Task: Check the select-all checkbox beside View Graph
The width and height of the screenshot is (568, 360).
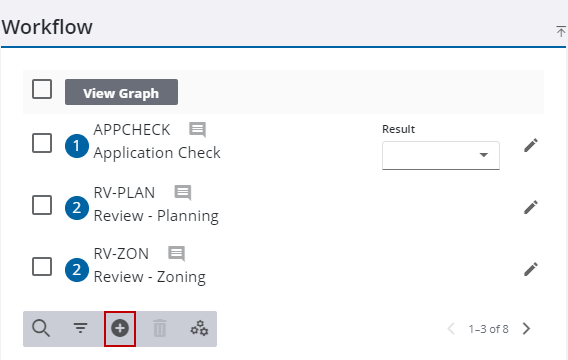Action: click(x=42, y=89)
